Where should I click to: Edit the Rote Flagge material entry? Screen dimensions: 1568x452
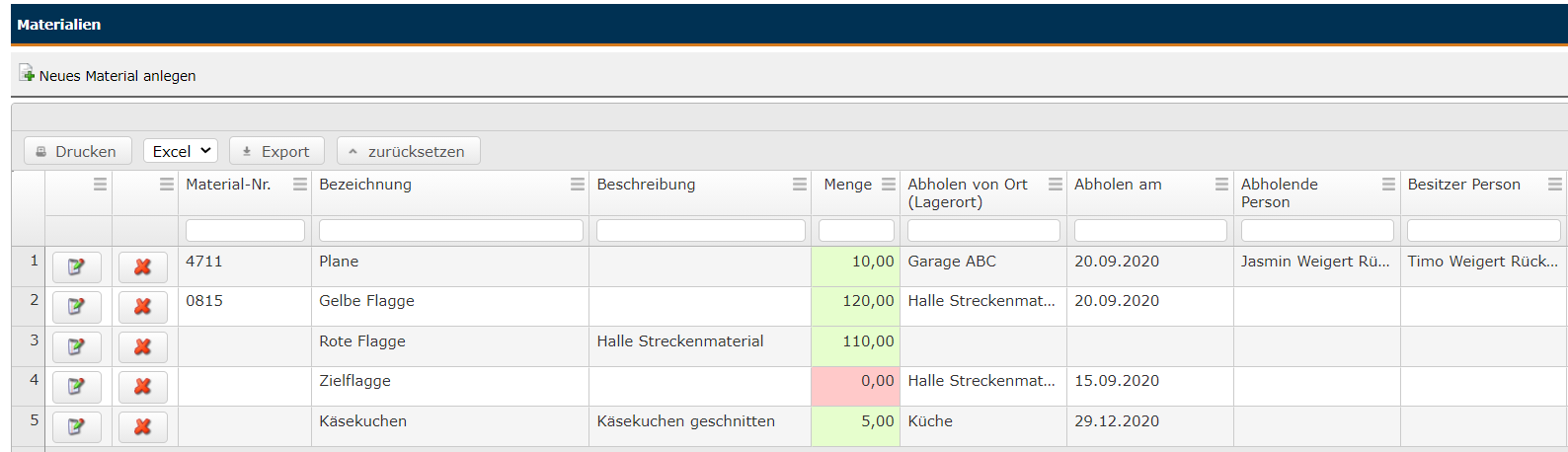click(x=76, y=347)
